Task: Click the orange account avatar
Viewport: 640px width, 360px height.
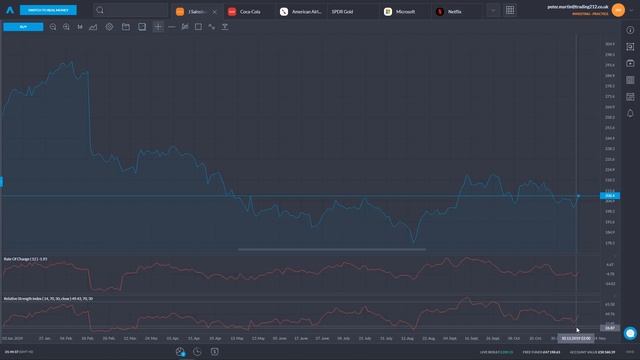Action: tap(618, 10)
